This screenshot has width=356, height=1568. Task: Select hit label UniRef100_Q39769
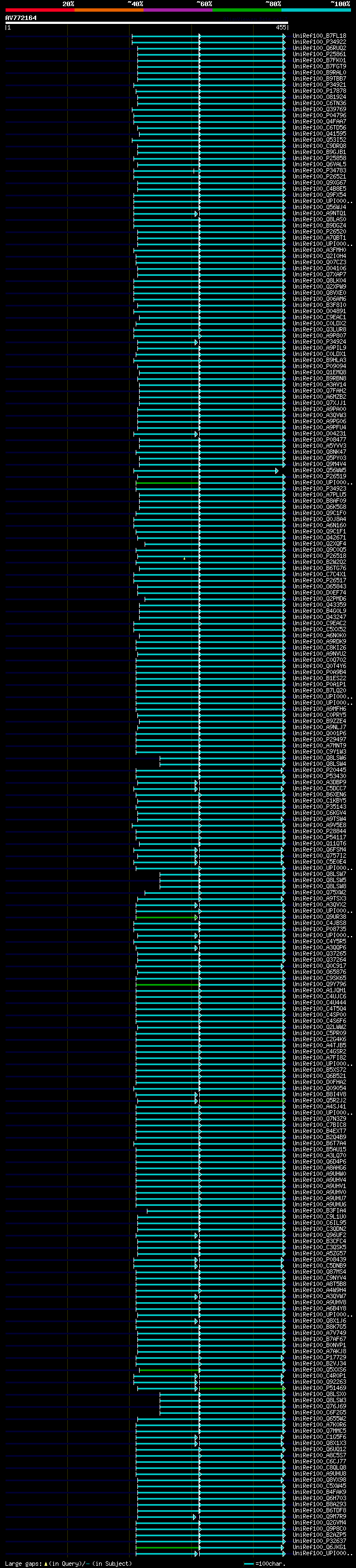coord(319,109)
